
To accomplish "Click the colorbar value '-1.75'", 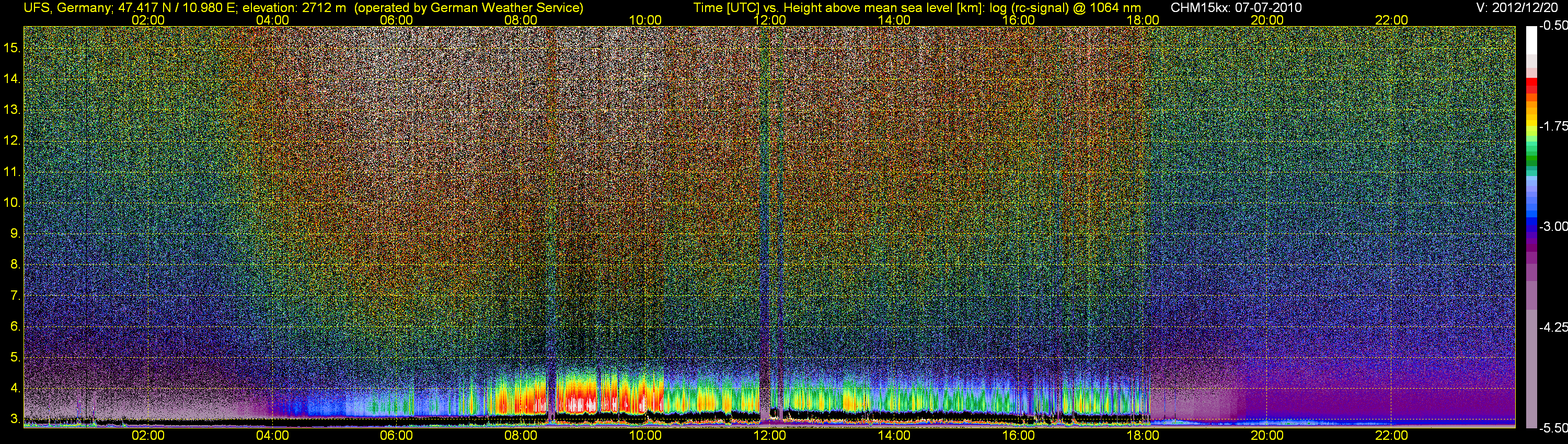I will (x=1553, y=126).
